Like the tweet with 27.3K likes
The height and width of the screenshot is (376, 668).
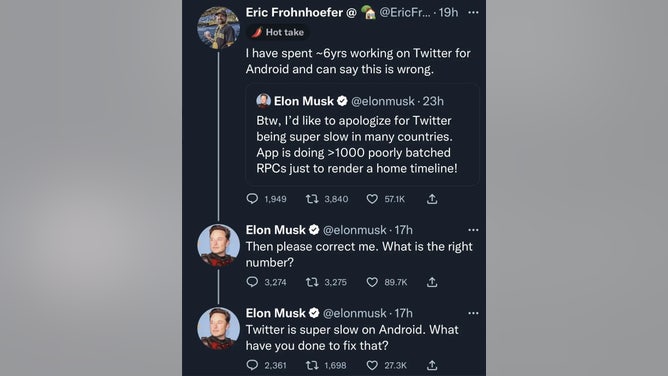(372, 365)
